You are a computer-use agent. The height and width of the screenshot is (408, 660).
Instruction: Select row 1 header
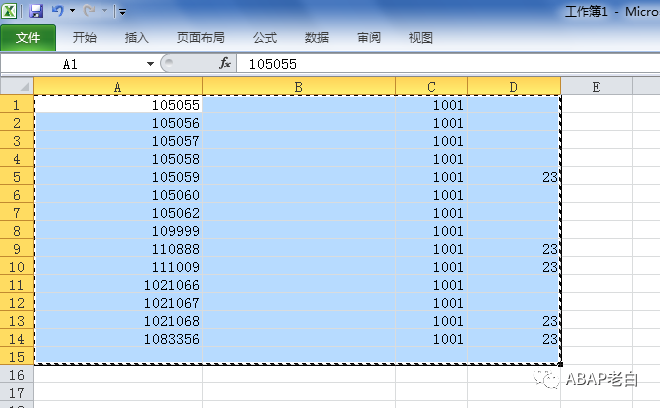pos(17,104)
